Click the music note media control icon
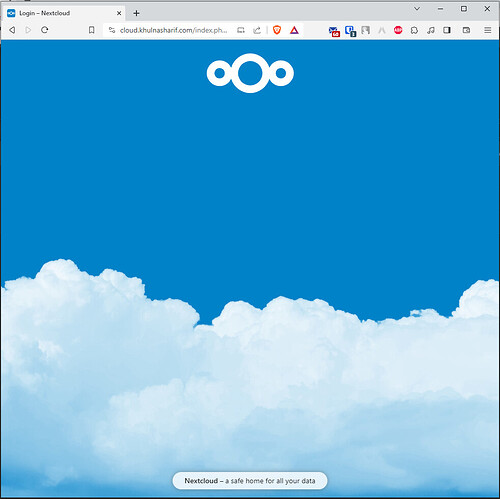The image size is (500, 499). tap(431, 30)
